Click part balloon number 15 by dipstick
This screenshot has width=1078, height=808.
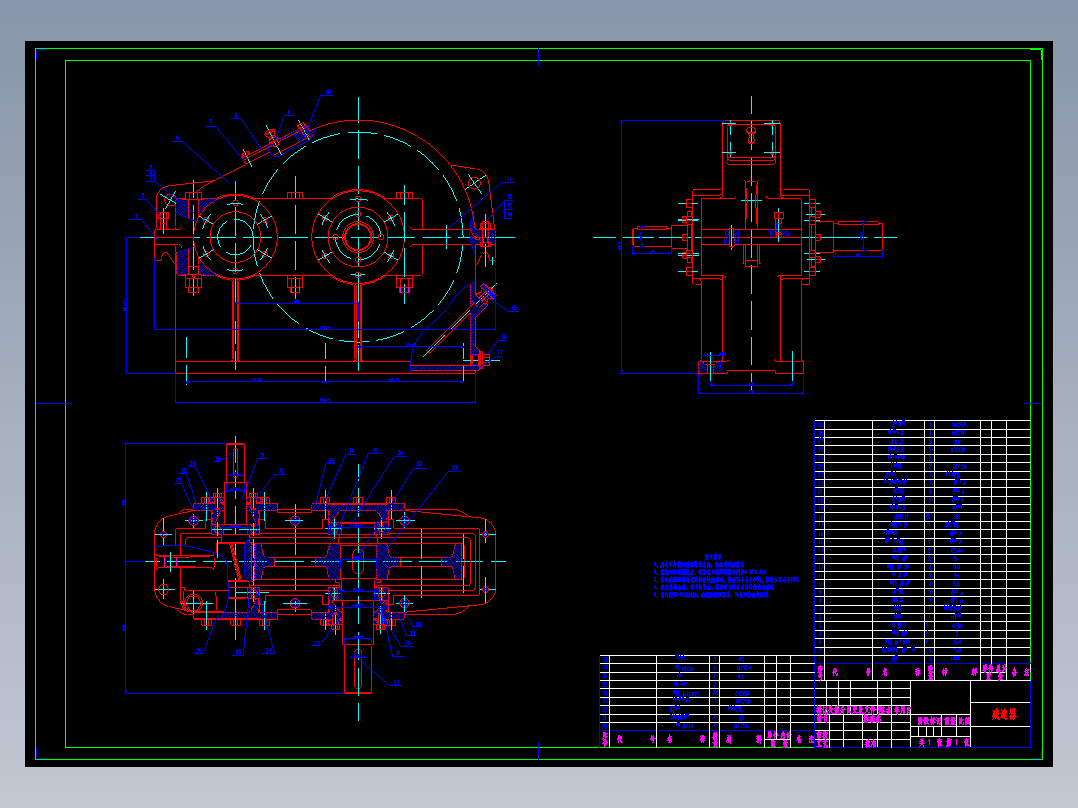[x=514, y=308]
